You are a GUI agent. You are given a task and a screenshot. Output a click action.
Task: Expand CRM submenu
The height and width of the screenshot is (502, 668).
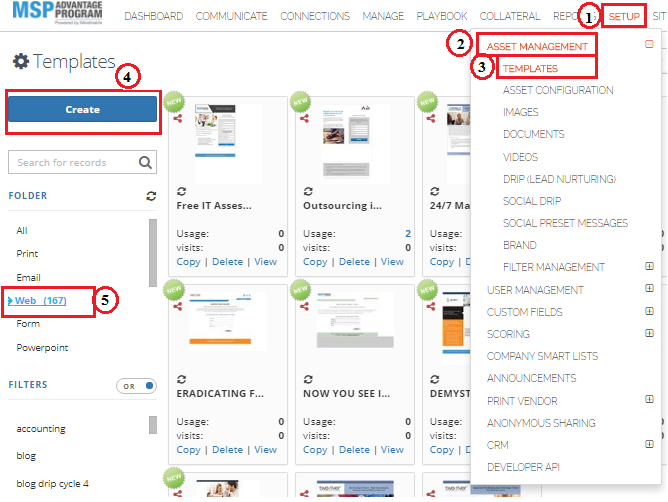coord(649,444)
